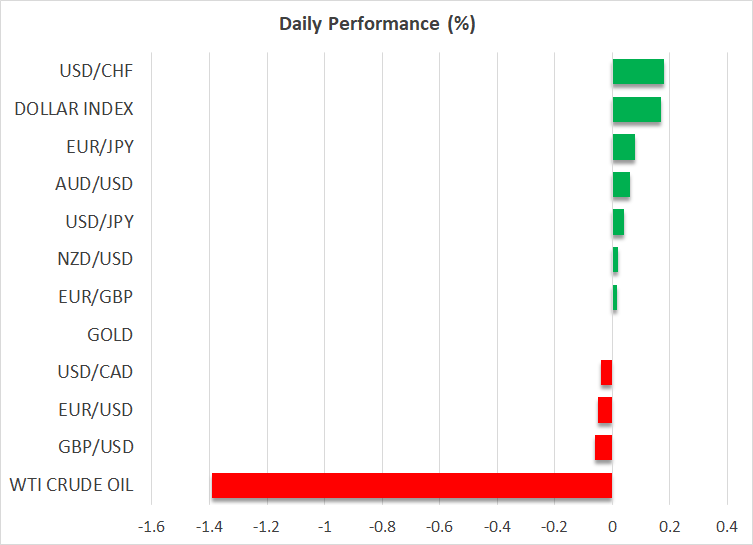Click the USD/JPY green bar
This screenshot has width=753, height=545.
coord(618,222)
